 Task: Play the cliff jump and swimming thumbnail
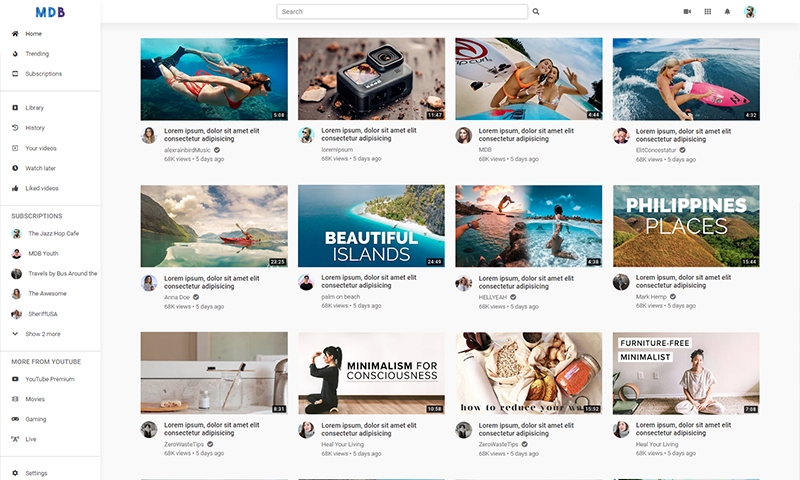(x=529, y=226)
